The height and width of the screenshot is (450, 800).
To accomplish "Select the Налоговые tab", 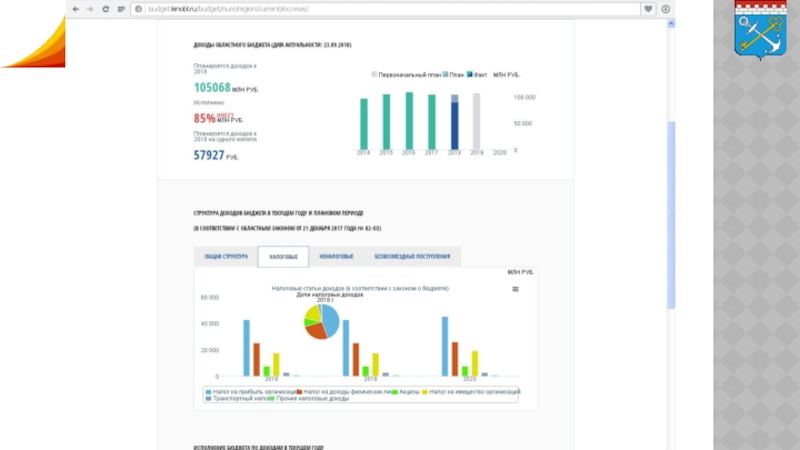I will click(283, 256).
